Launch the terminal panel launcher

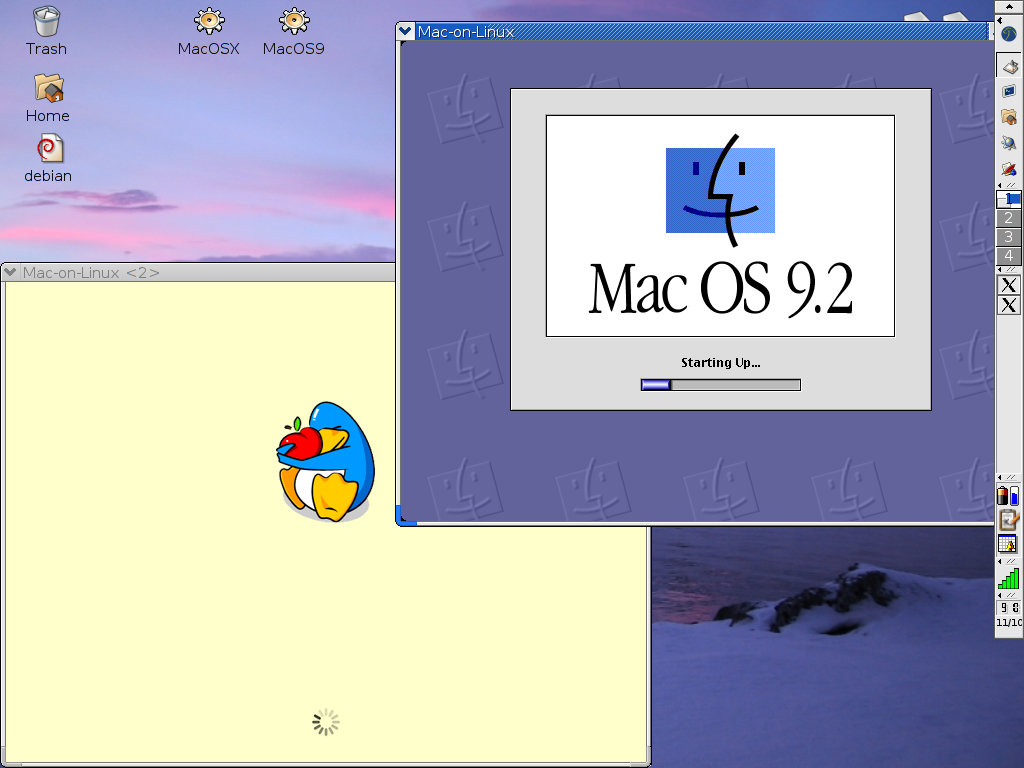(x=1009, y=91)
